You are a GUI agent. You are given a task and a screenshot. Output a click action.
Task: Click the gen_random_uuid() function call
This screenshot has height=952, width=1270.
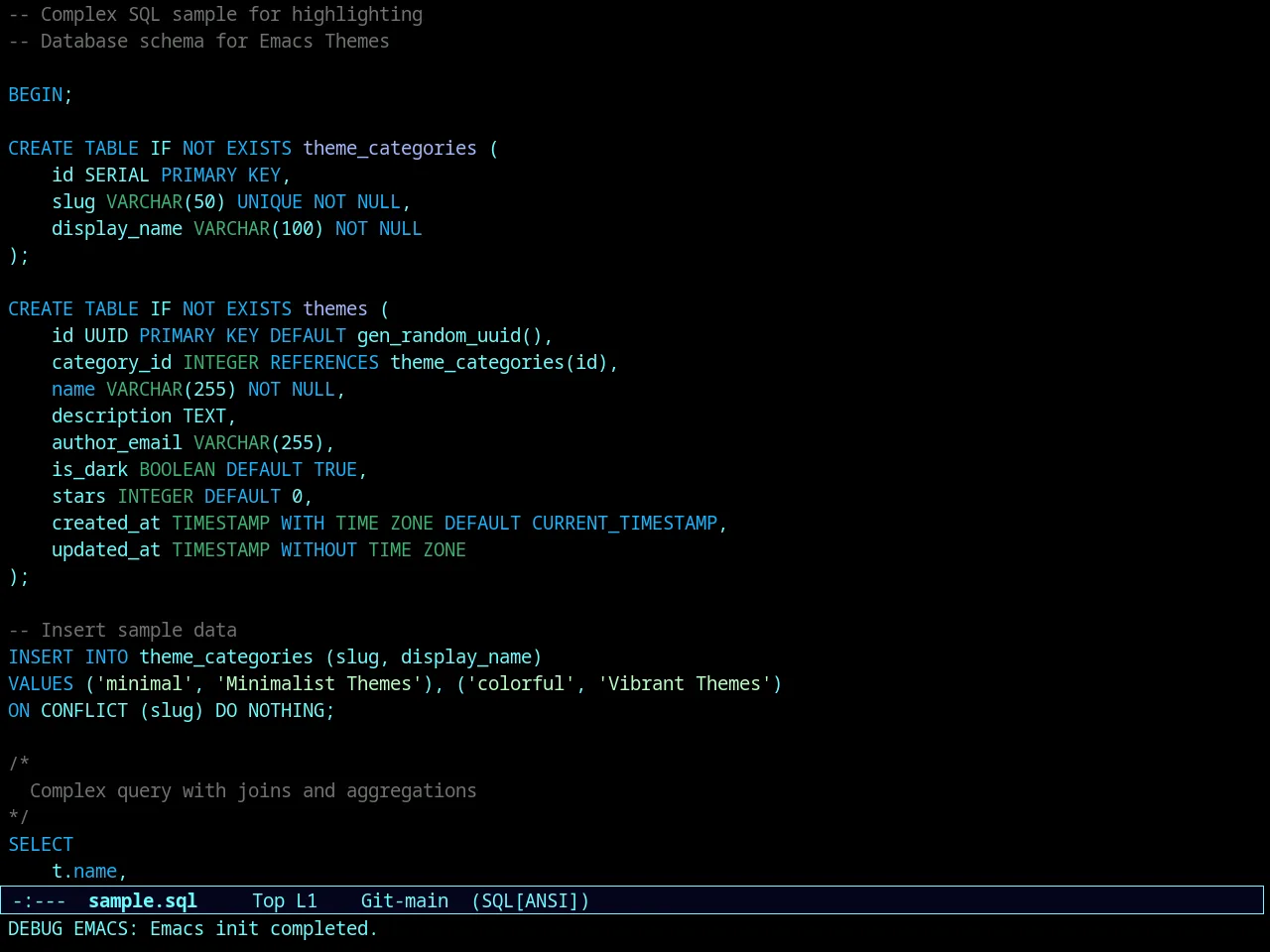point(449,335)
